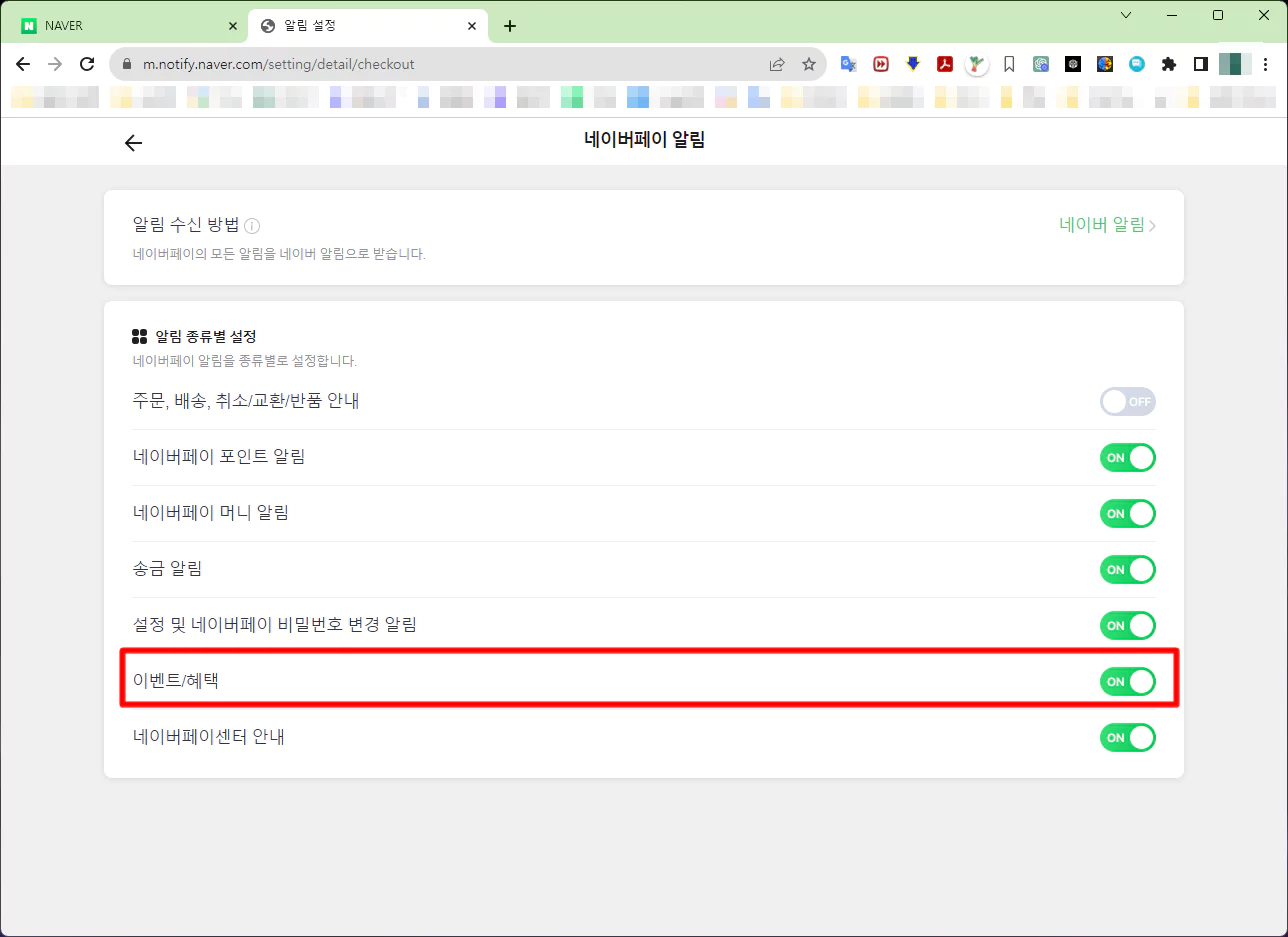The width and height of the screenshot is (1288, 937).
Task: Click the browser forward navigation arrow
Action: click(x=55, y=64)
